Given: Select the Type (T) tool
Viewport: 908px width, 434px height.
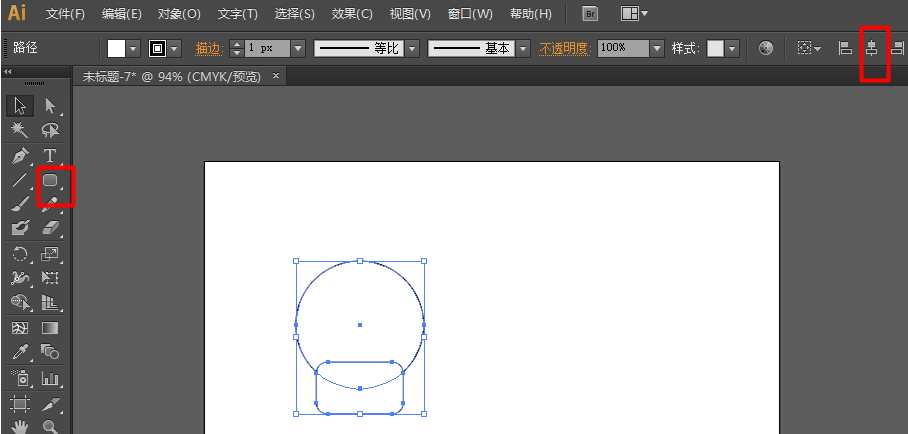Looking at the screenshot, I should (50, 155).
